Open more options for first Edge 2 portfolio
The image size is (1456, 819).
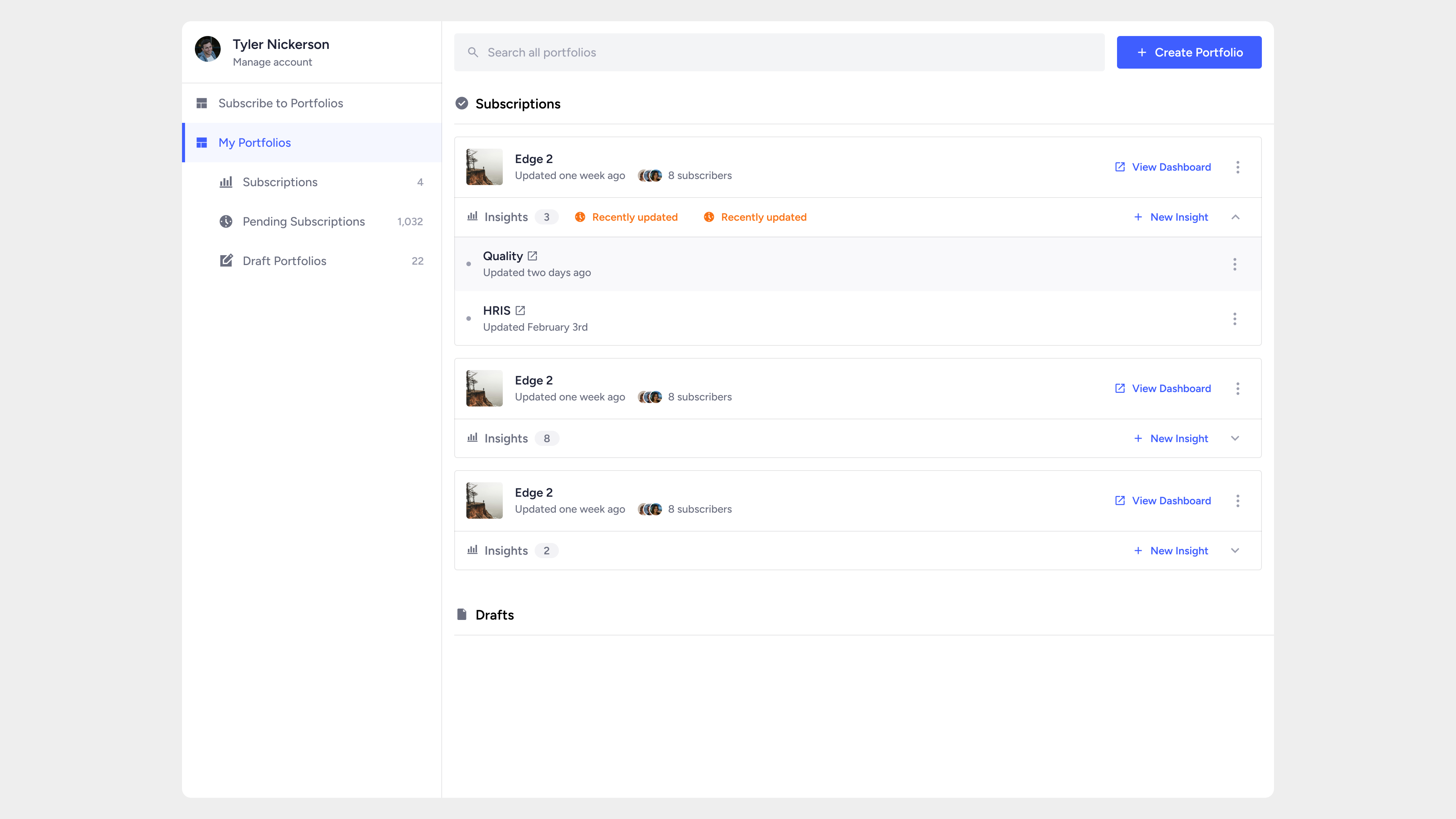(x=1238, y=167)
